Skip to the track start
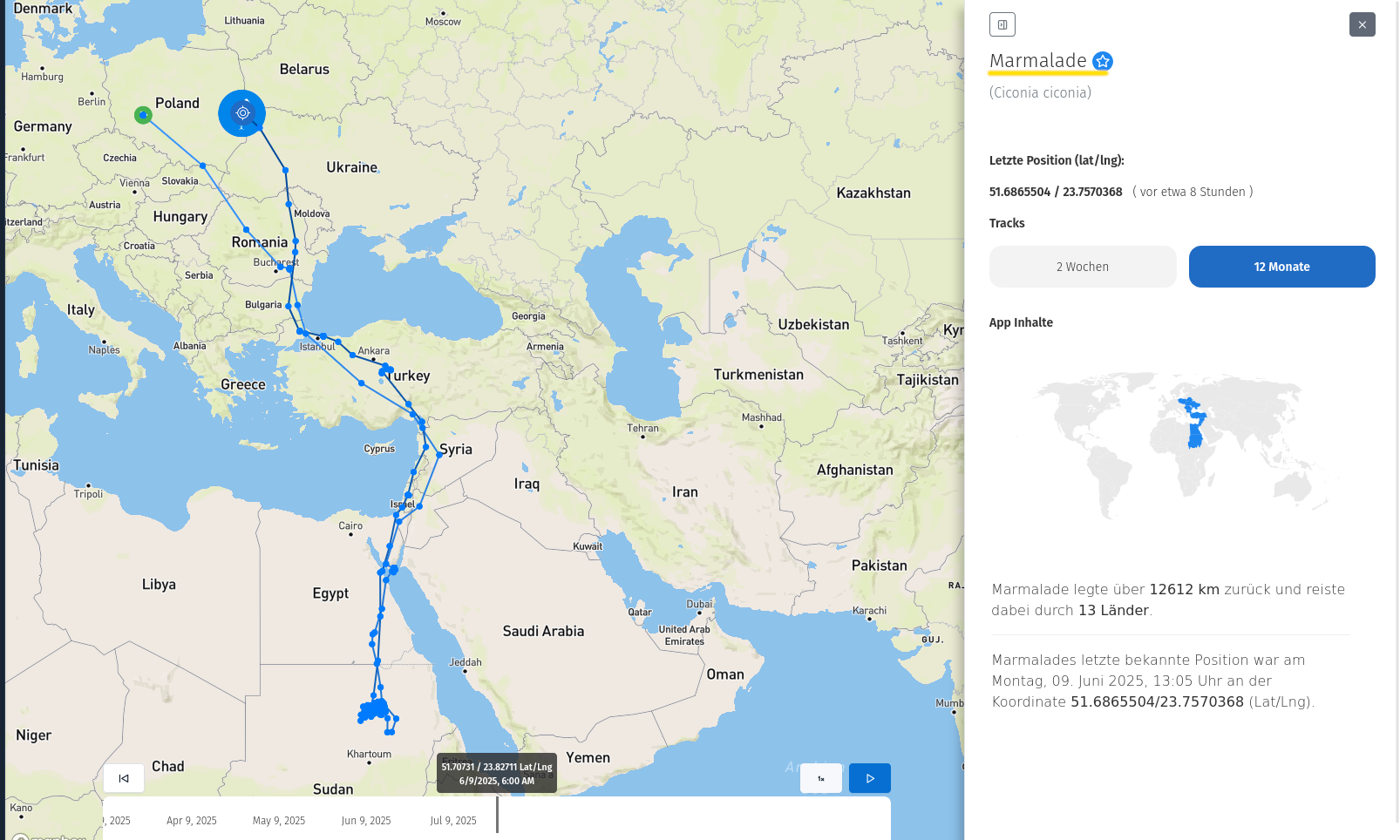Image resolution: width=1400 pixels, height=840 pixels. 124,778
